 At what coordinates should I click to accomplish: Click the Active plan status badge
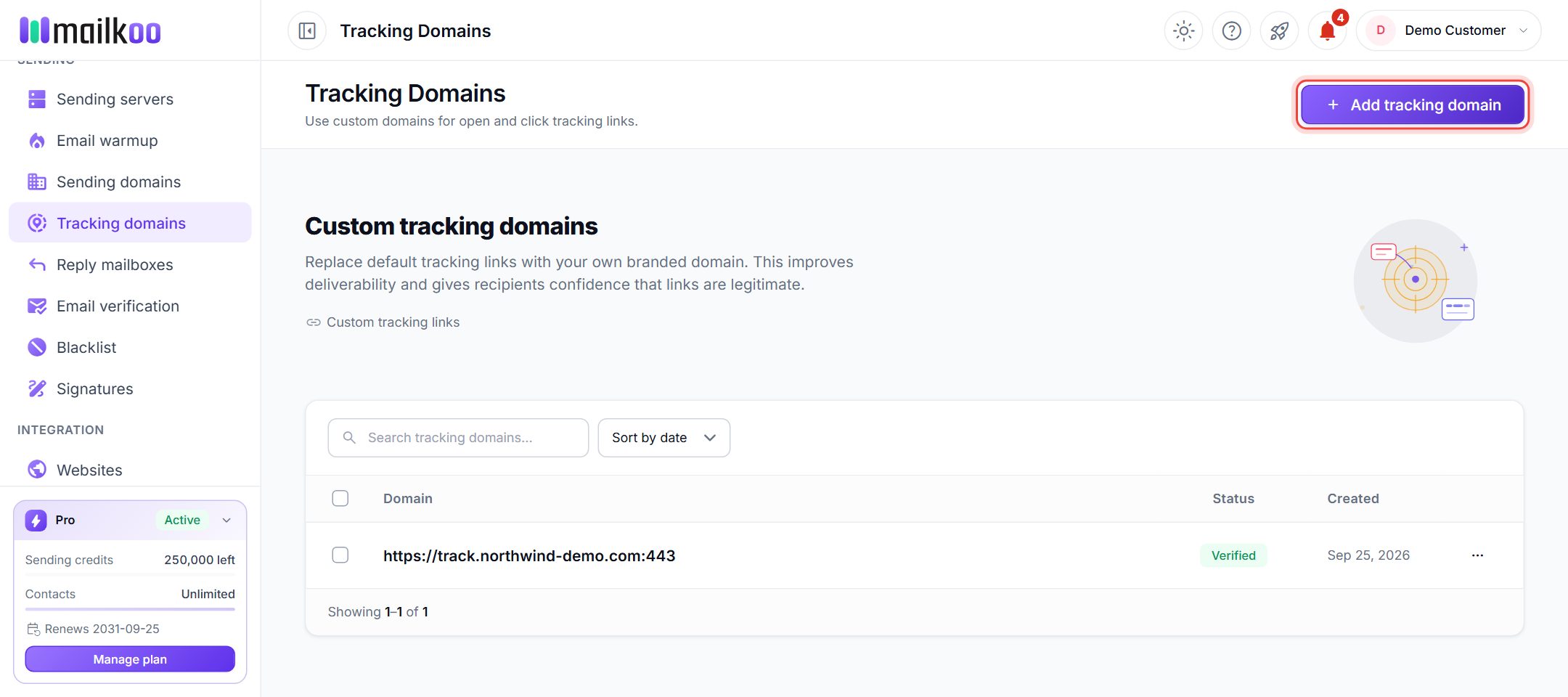point(182,520)
